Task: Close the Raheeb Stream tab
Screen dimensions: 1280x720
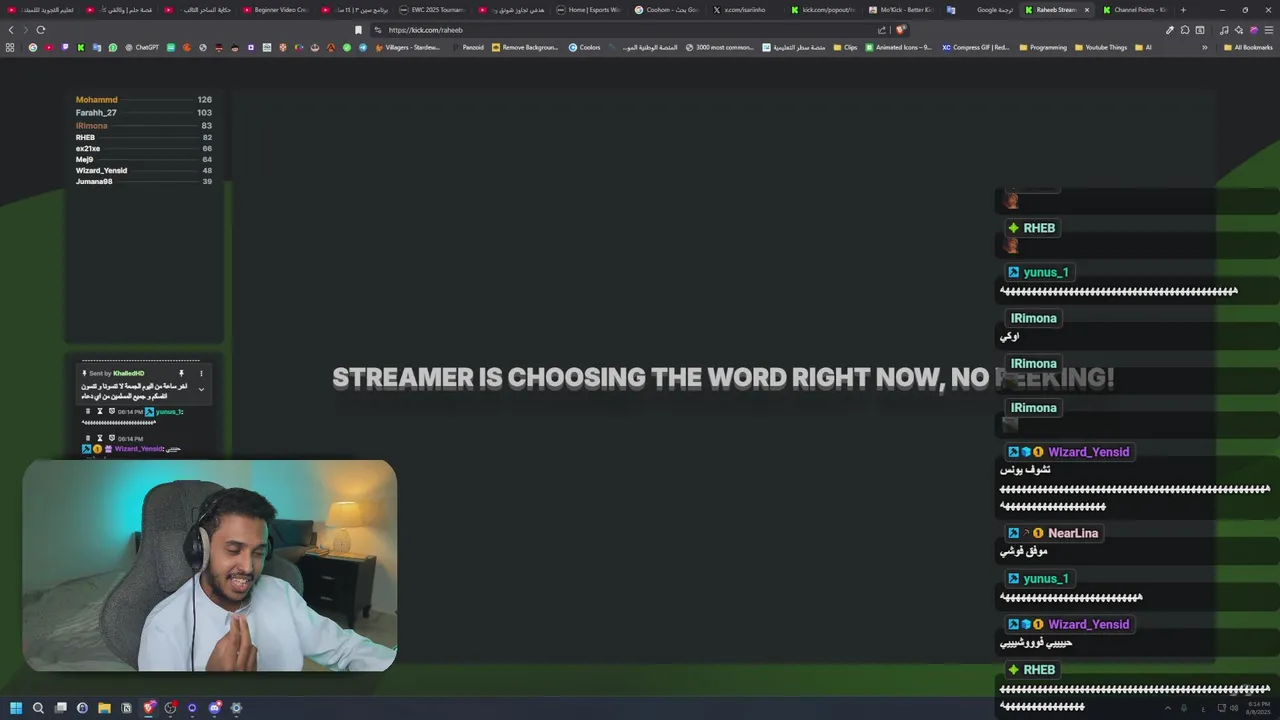Action: coord(1087,10)
